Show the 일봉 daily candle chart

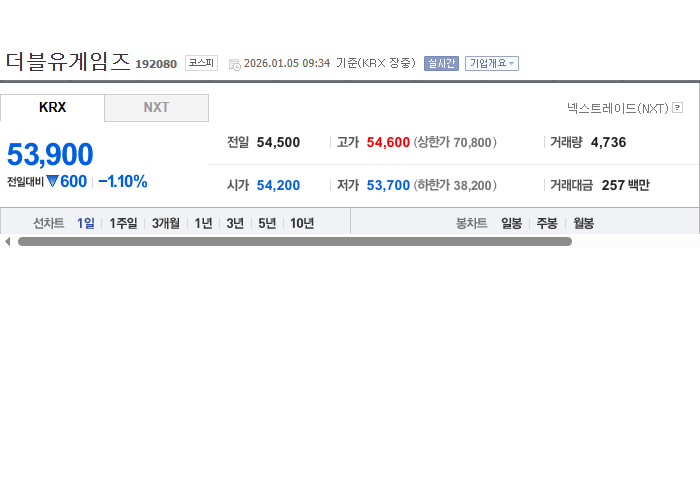point(511,223)
